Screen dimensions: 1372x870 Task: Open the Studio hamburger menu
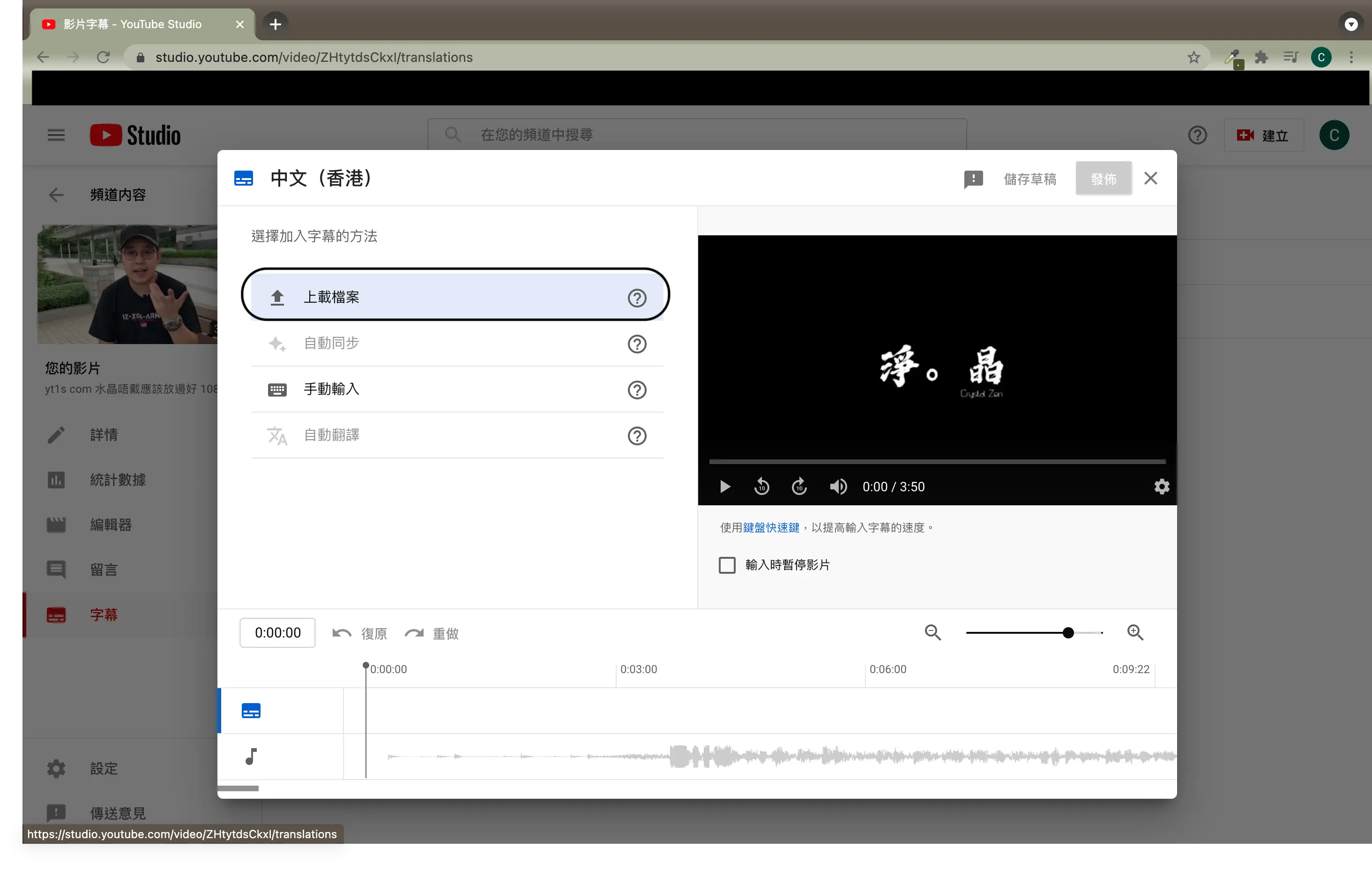56,135
